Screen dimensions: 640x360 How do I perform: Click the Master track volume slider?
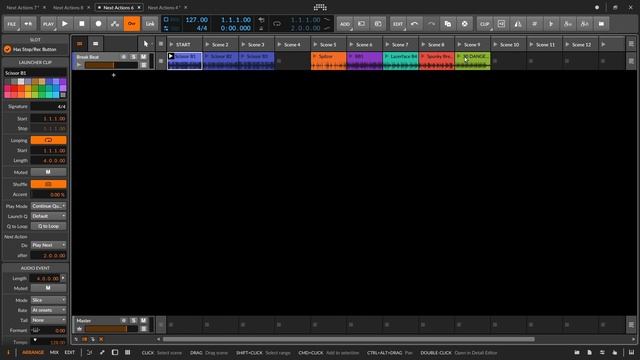111,329
